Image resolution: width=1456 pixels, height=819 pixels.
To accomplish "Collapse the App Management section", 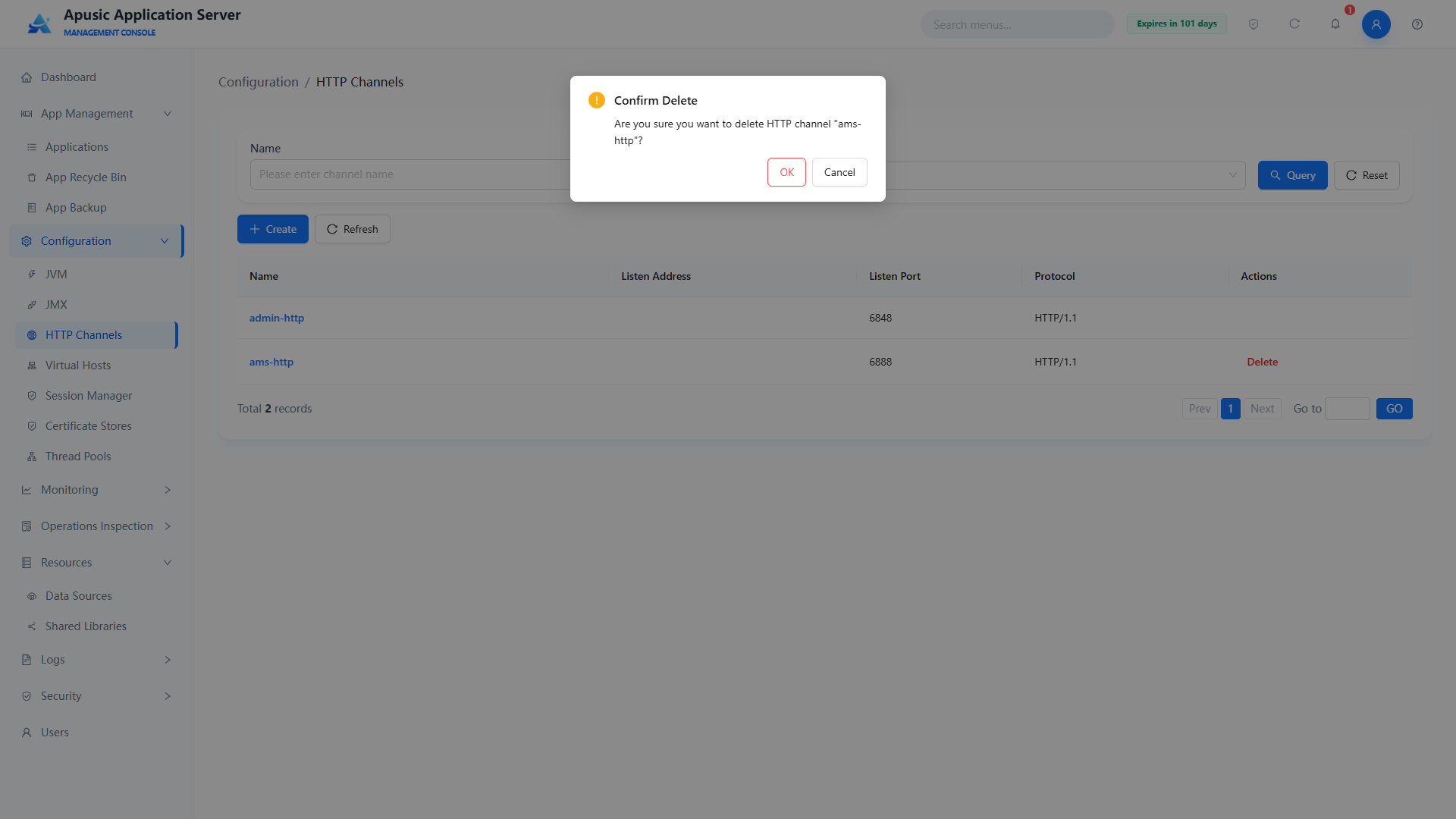I will [x=97, y=114].
